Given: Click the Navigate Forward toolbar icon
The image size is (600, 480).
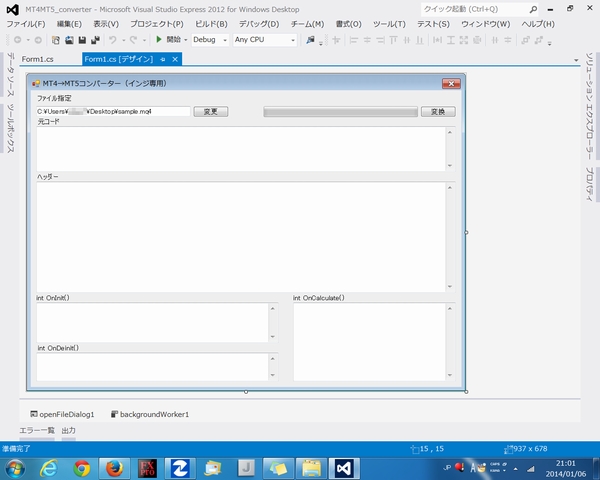Looking at the screenshot, I should (38, 40).
